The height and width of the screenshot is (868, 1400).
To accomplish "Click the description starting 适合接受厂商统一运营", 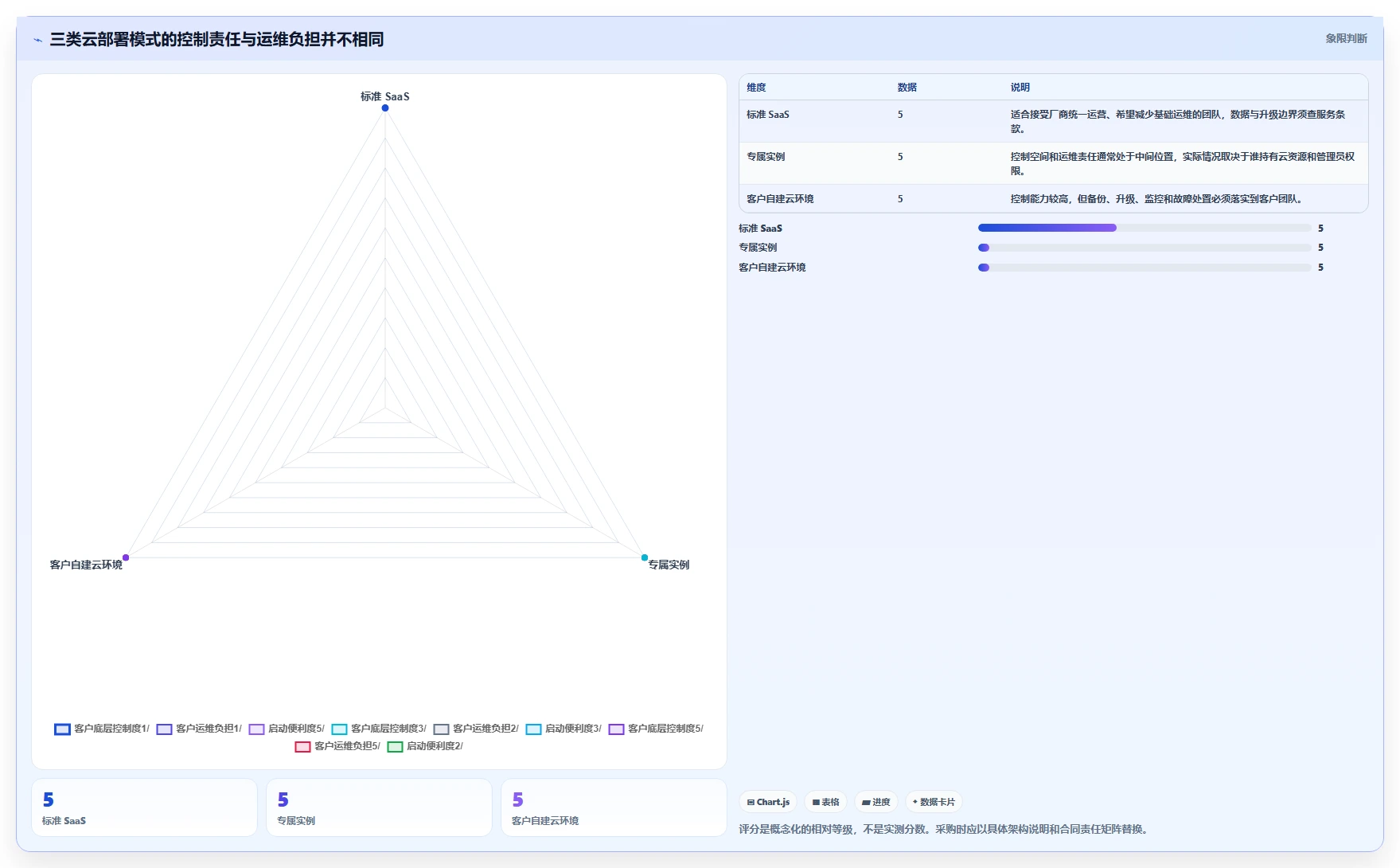I will [1178, 122].
